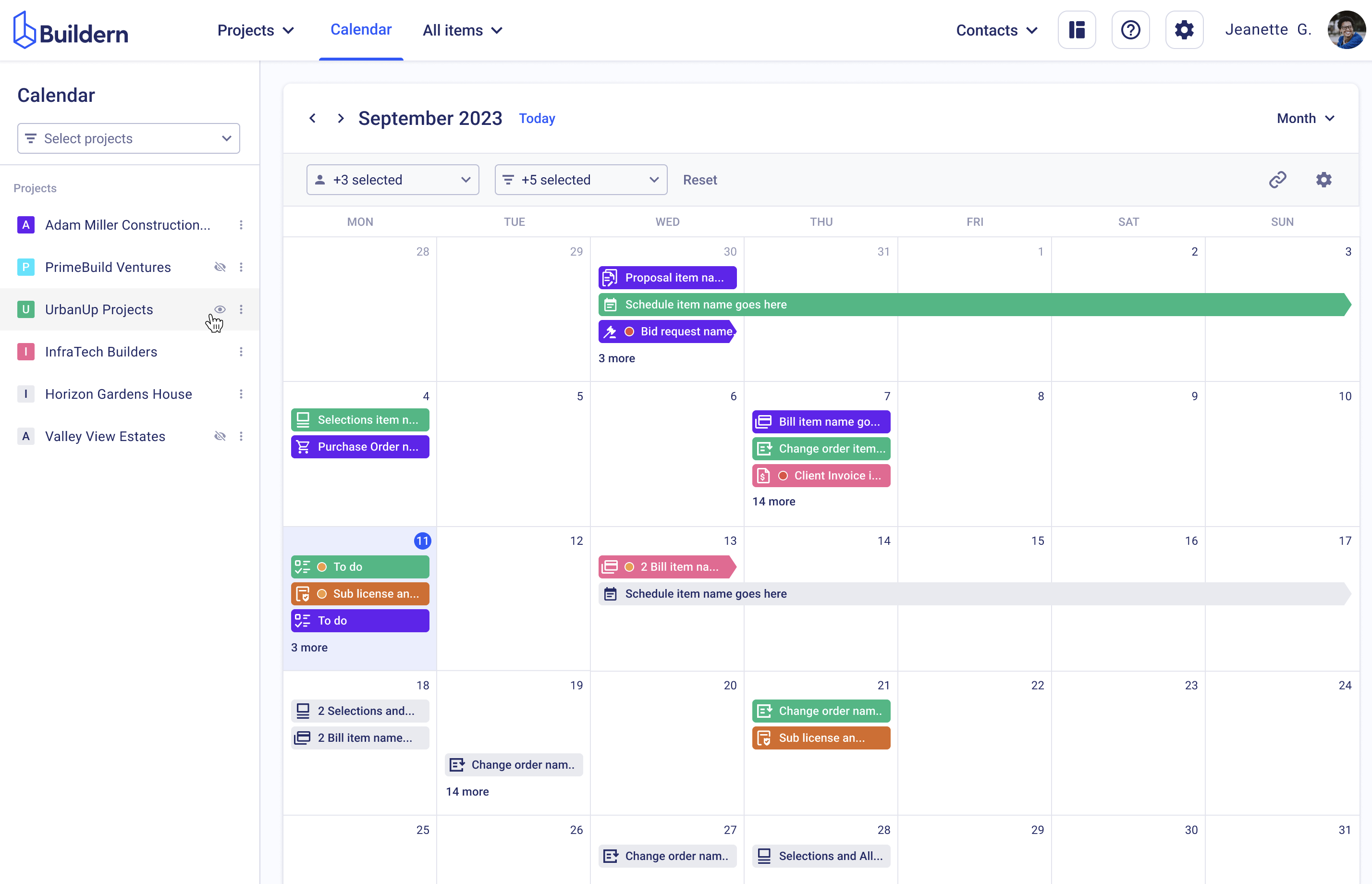Click the Buildern logo

71,30
